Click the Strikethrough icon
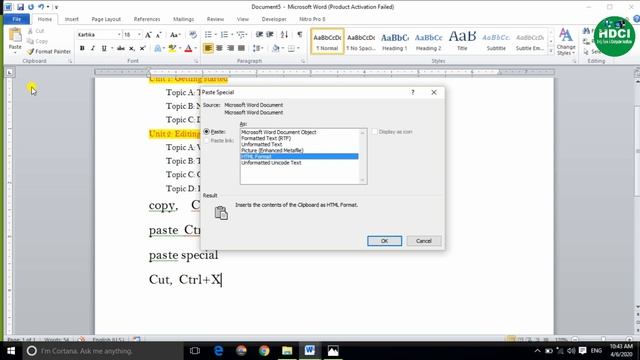The height and width of the screenshot is (360, 640). click(x=121, y=48)
